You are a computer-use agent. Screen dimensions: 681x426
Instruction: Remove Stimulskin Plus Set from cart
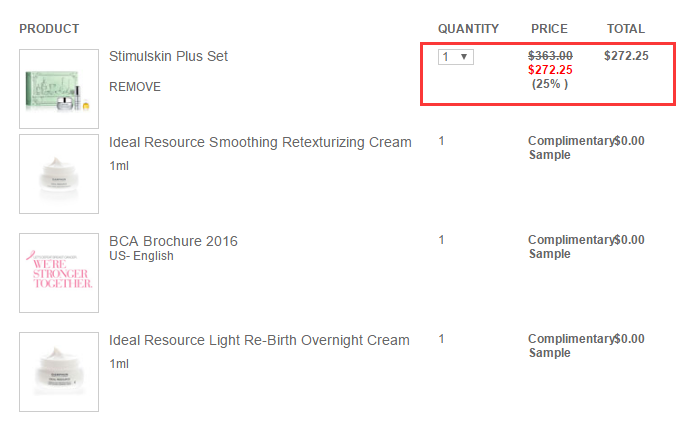[135, 87]
